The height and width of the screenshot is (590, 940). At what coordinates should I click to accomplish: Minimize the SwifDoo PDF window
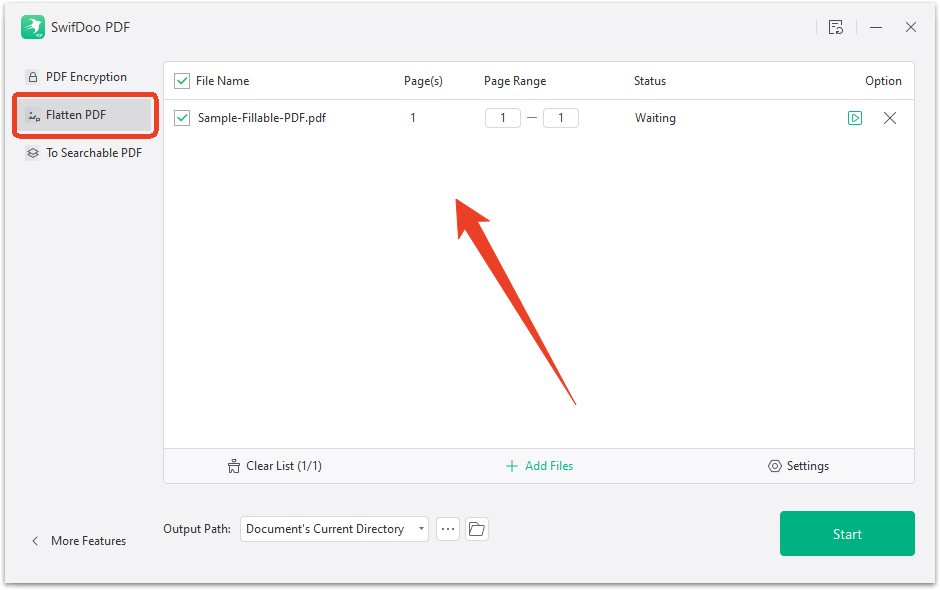click(876, 27)
